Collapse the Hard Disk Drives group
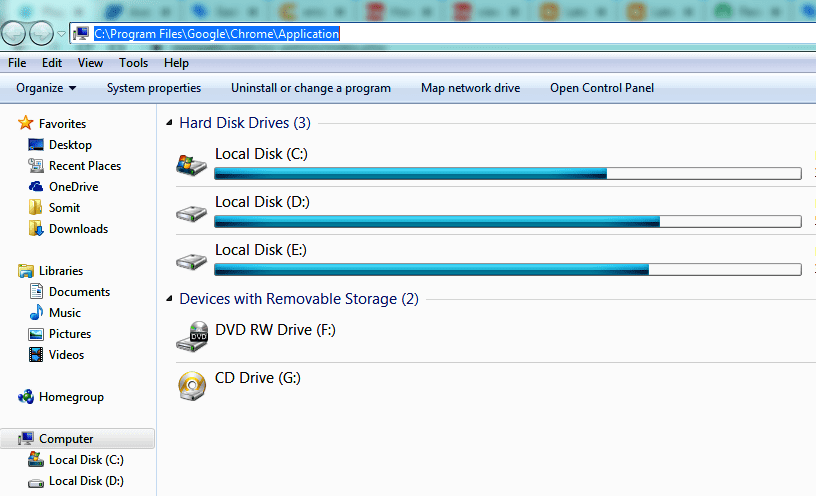Viewport: 816px width, 496px height. [x=167, y=124]
